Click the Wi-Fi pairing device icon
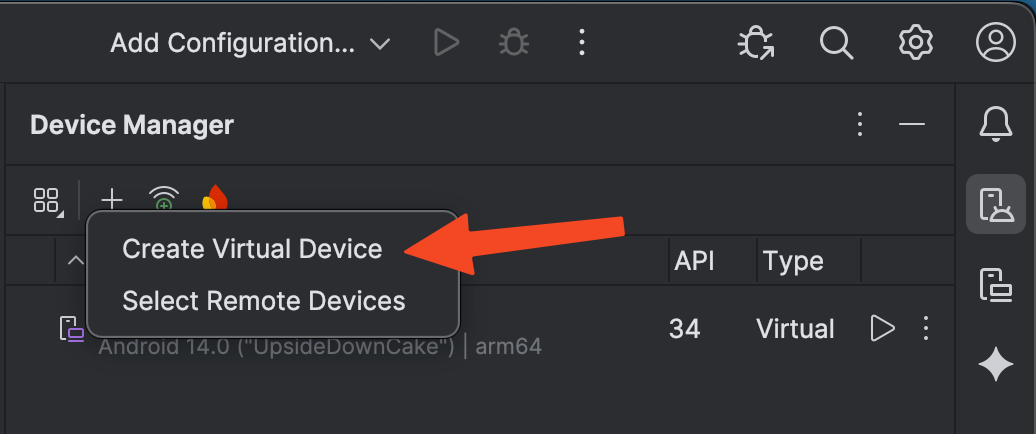Image resolution: width=1036 pixels, height=434 pixels. [164, 199]
